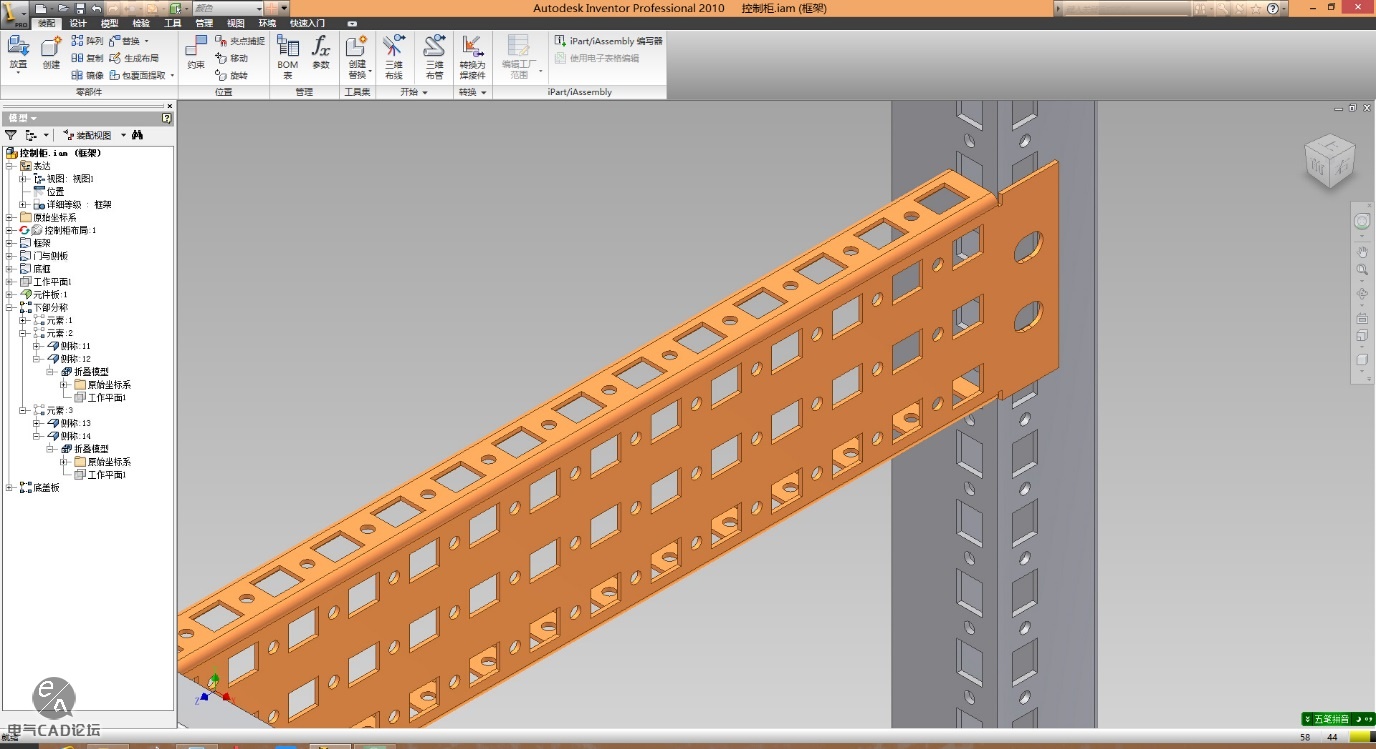Select the 镜像 mirror tool
The width and height of the screenshot is (1376, 749).
(x=87, y=75)
